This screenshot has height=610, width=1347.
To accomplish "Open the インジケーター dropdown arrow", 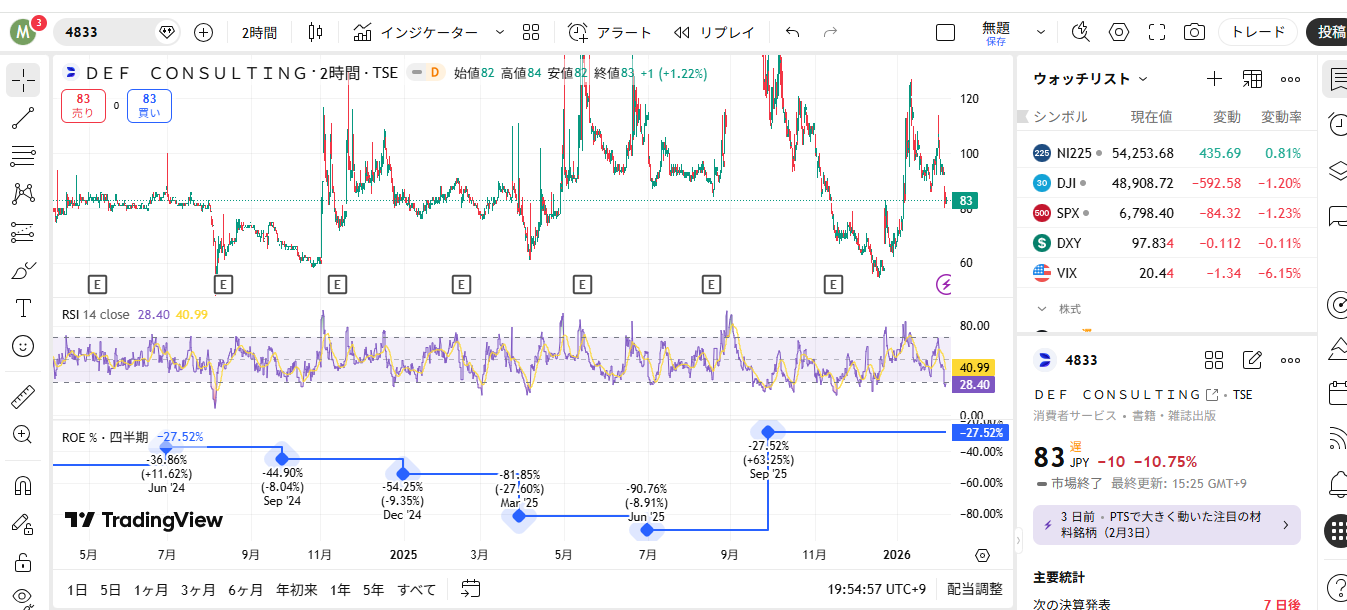I will [500, 32].
